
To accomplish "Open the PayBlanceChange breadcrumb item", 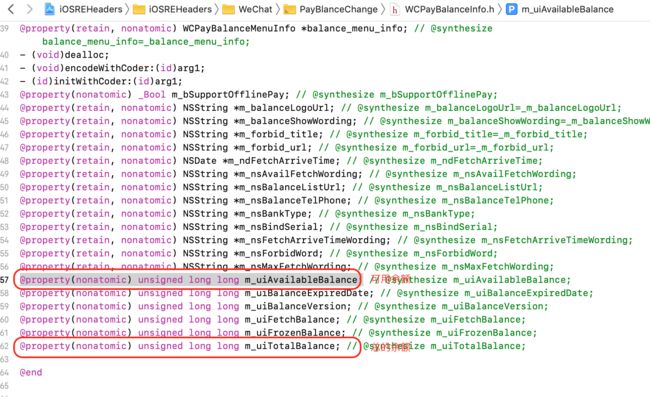I will [x=339, y=9].
